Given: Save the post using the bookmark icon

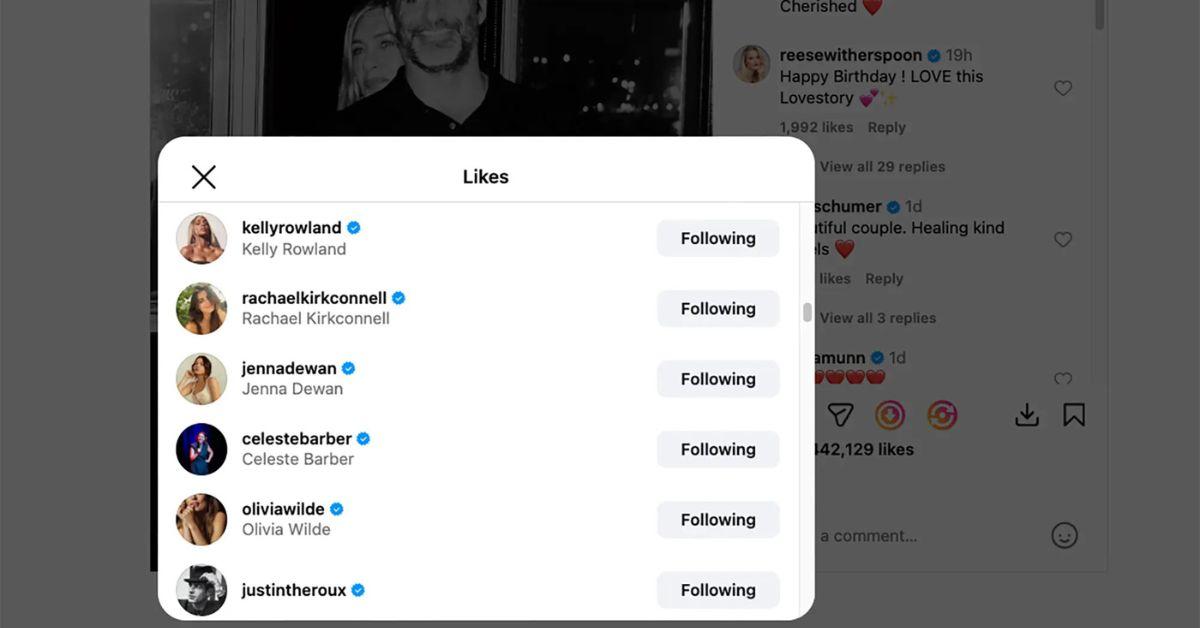Looking at the screenshot, I should [1074, 414].
